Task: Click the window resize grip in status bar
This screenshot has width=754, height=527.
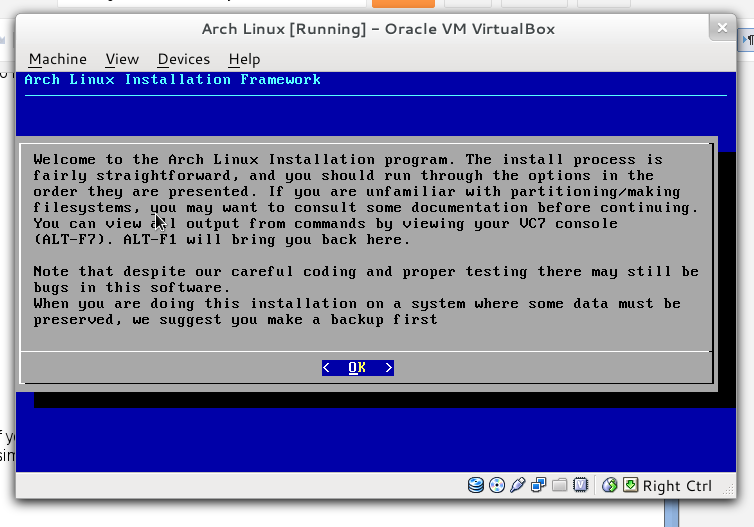Action: click(x=729, y=490)
